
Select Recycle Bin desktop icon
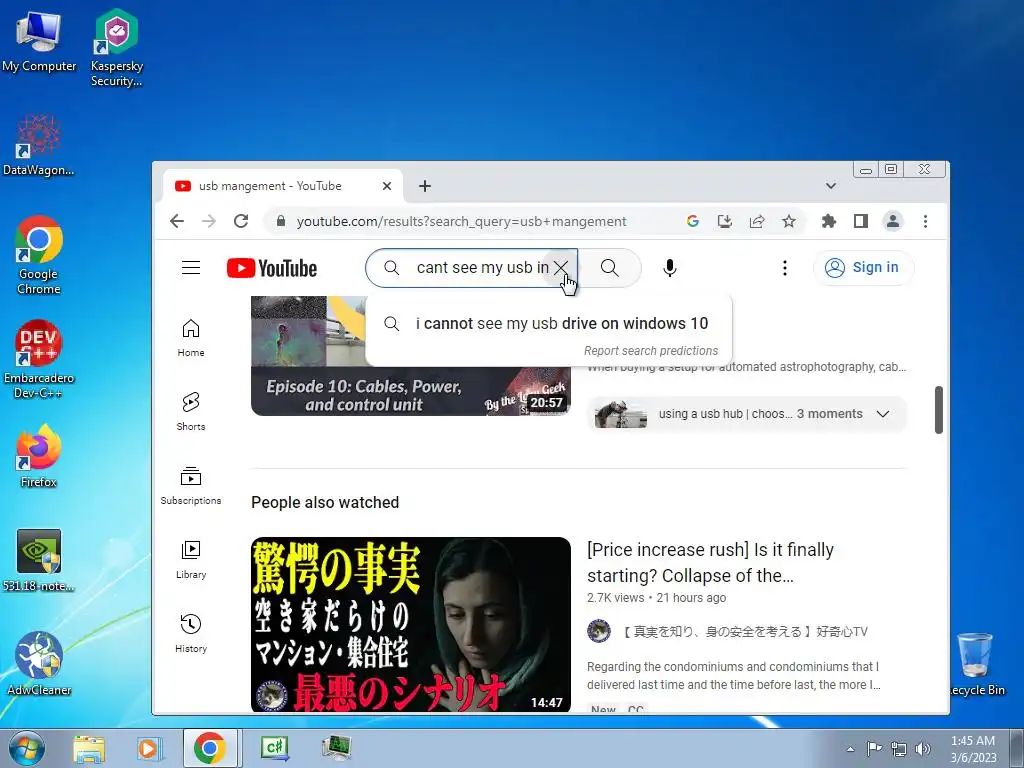977,664
